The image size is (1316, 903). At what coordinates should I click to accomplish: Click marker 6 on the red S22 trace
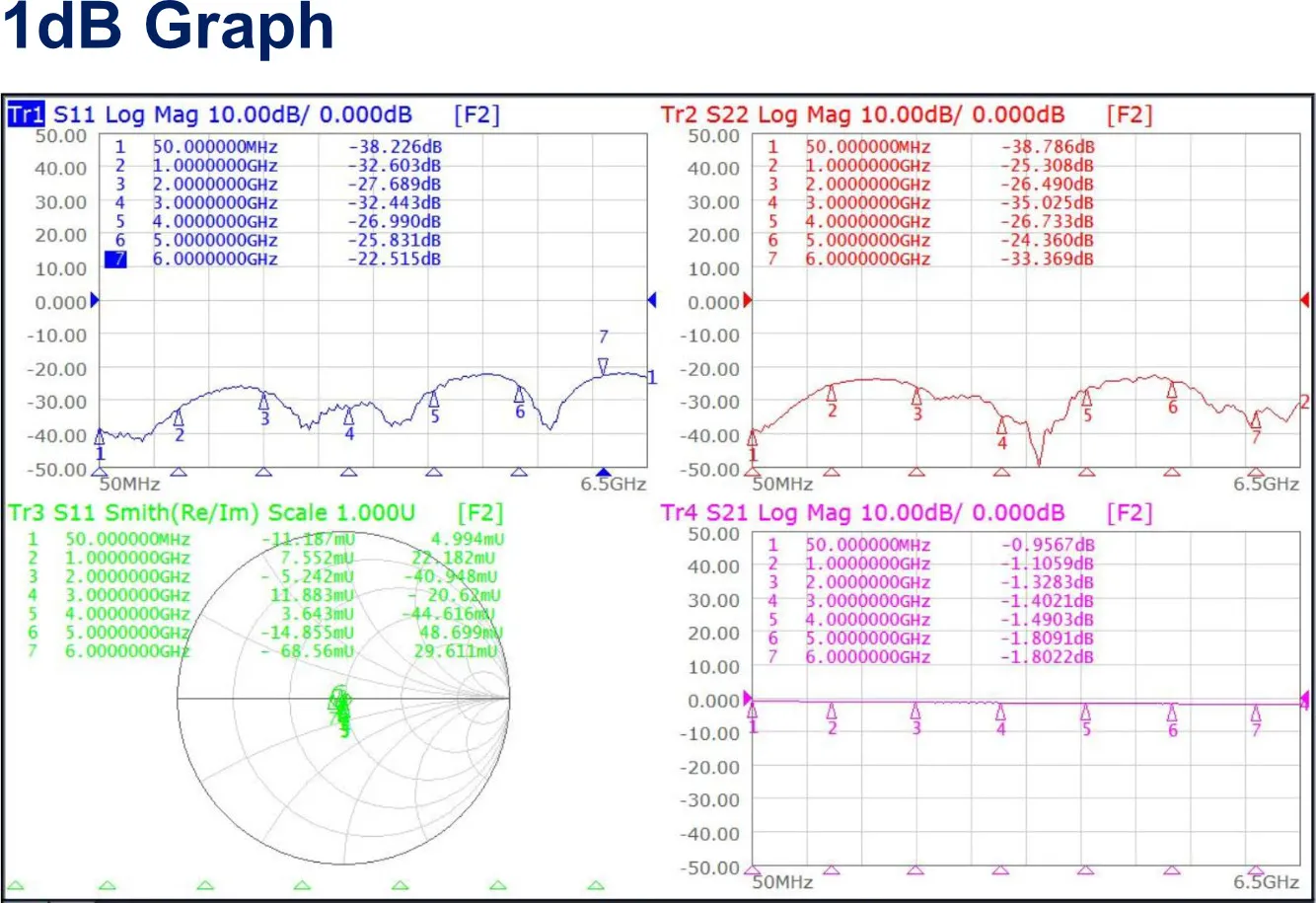click(x=1172, y=391)
